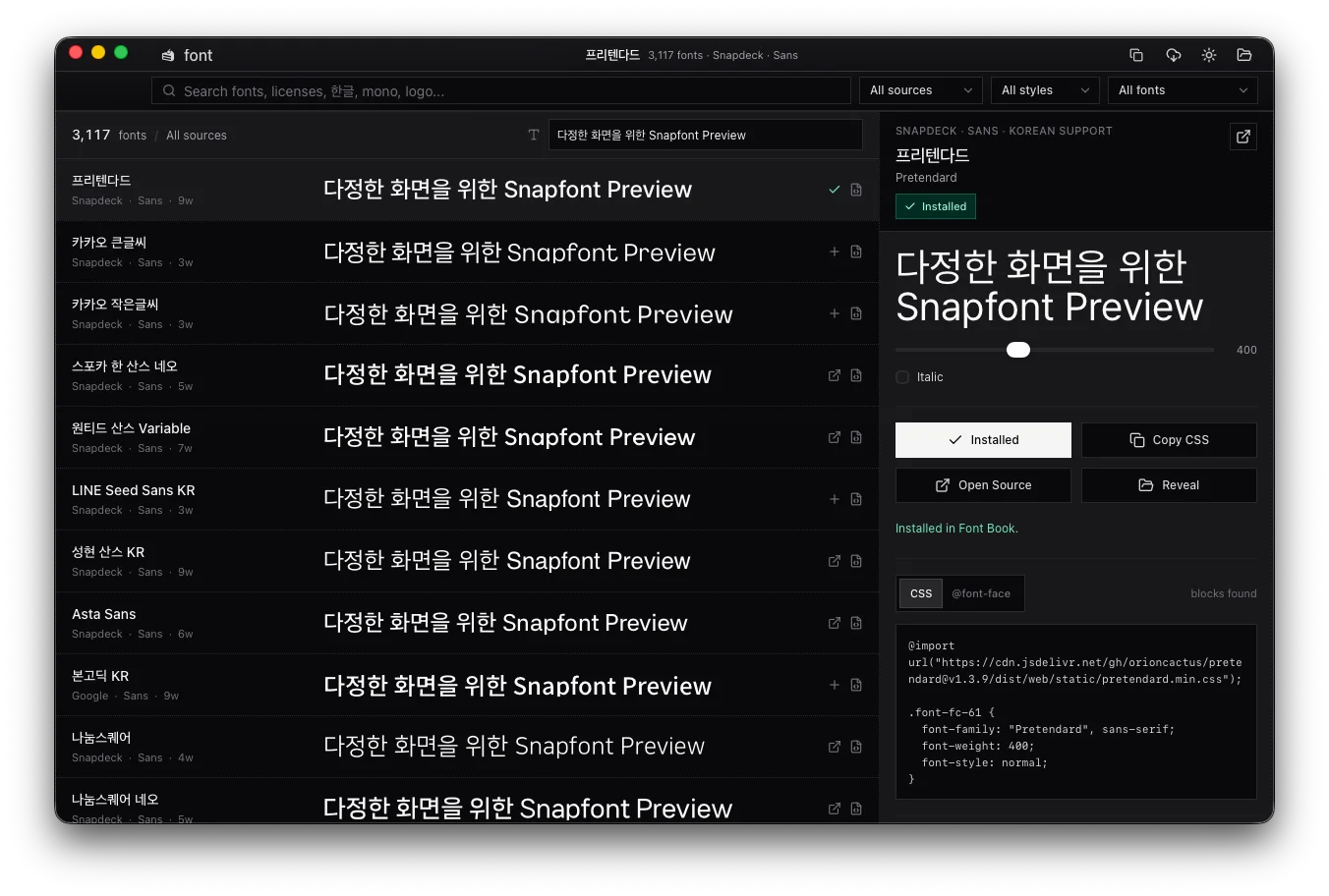This screenshot has width=1329, height=896.
Task: Click the green Installed status badge
Action: point(936,206)
